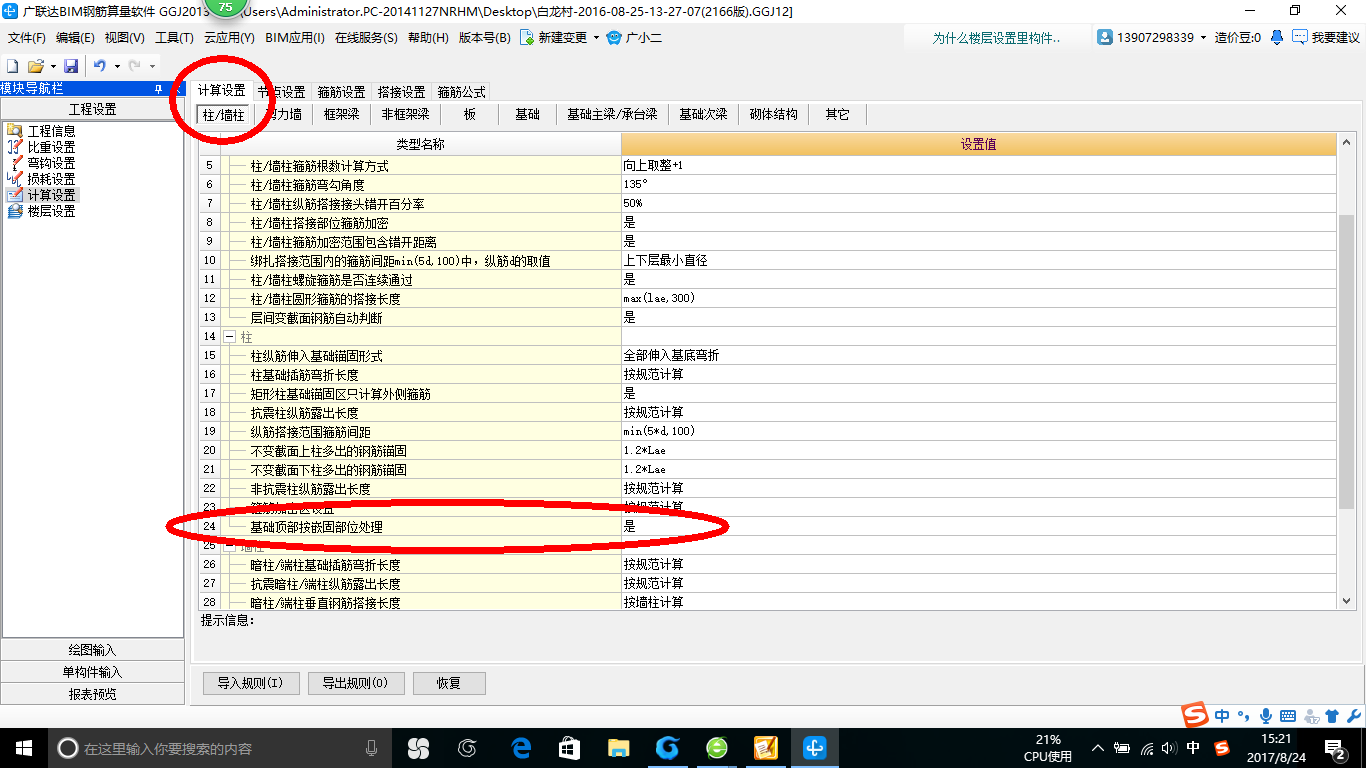Click the blue notification bell icon
The width and height of the screenshot is (1366, 768).
pyautogui.click(x=1277, y=37)
